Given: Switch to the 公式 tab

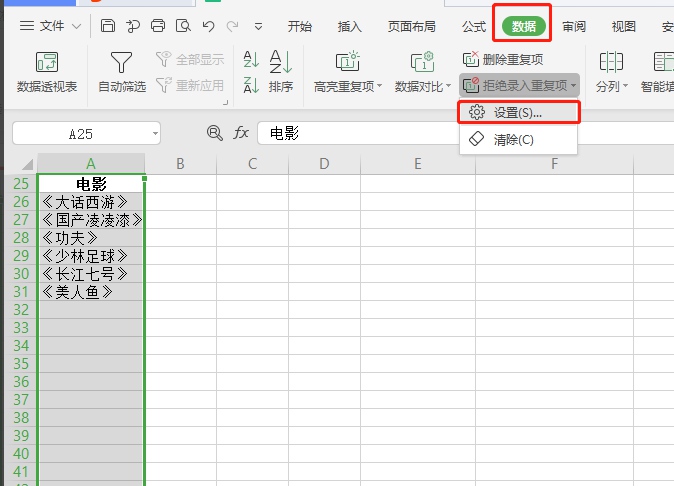Looking at the screenshot, I should 474,27.
